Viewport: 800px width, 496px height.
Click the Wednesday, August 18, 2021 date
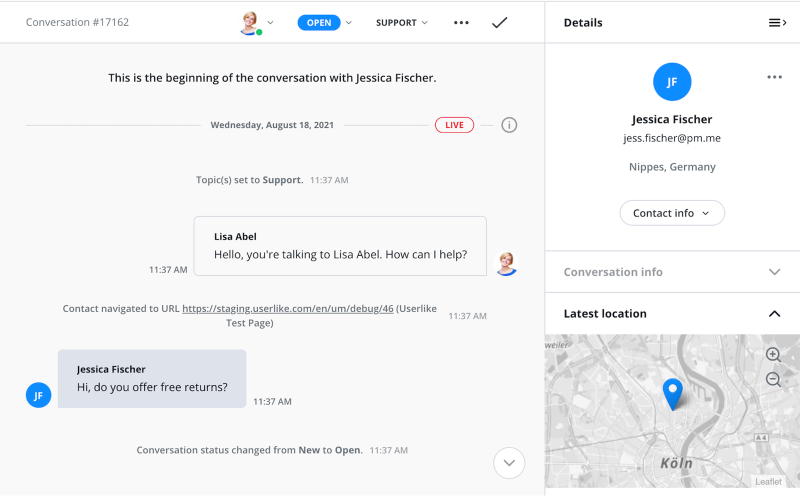pos(272,125)
